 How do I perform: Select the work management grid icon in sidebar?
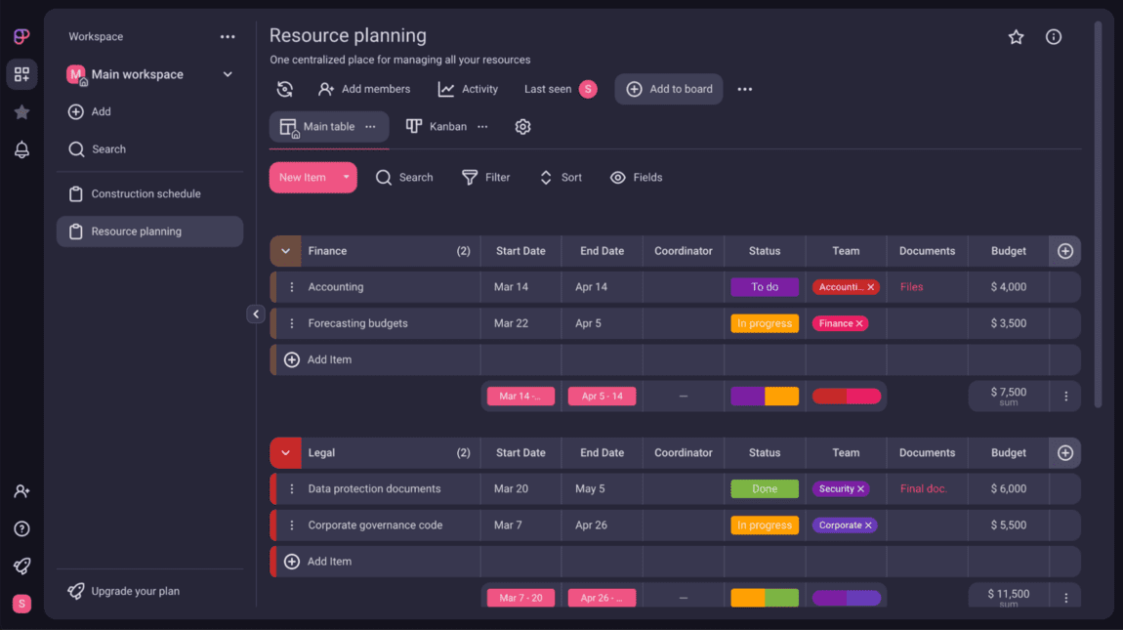pyautogui.click(x=21, y=74)
